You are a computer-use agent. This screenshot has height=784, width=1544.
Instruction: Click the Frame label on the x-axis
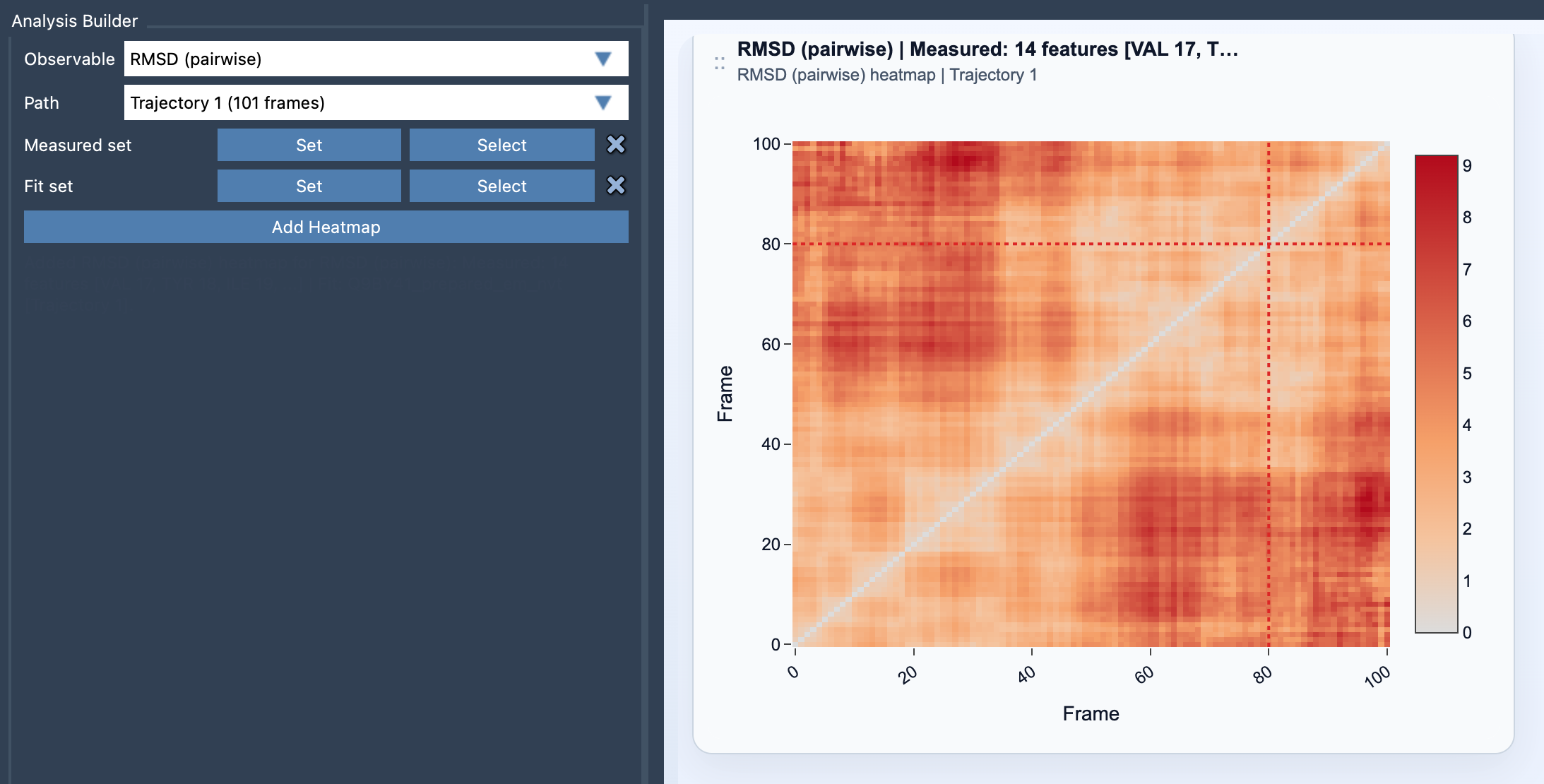click(1091, 713)
